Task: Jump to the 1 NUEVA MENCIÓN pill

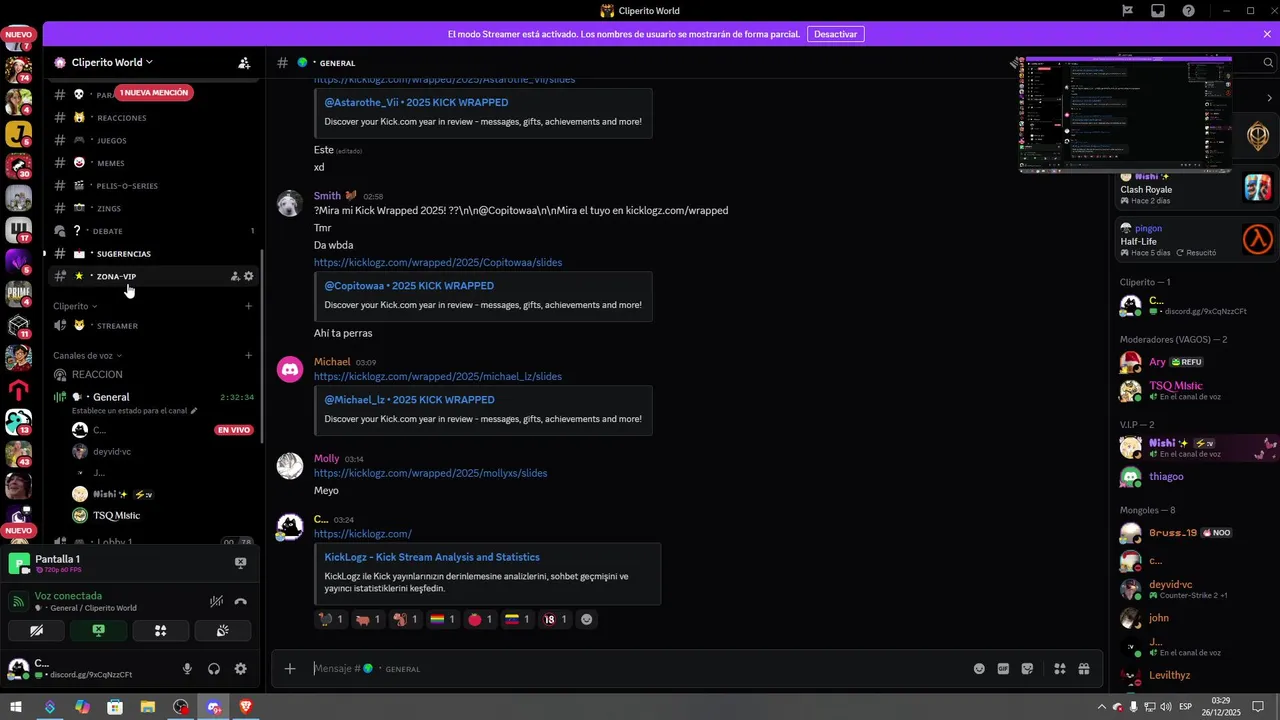Action: click(154, 92)
